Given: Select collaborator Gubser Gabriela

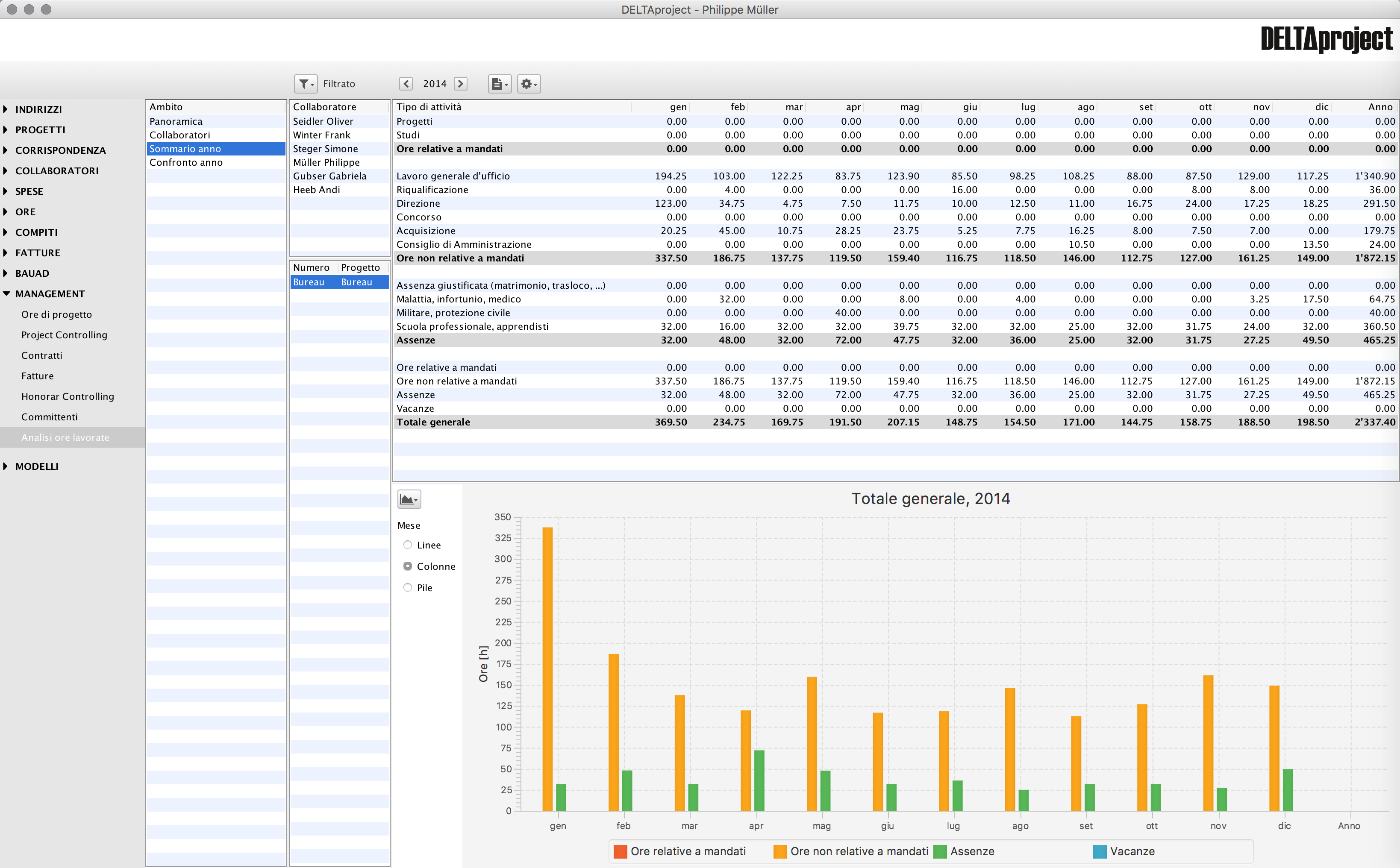Looking at the screenshot, I should pyautogui.click(x=339, y=176).
